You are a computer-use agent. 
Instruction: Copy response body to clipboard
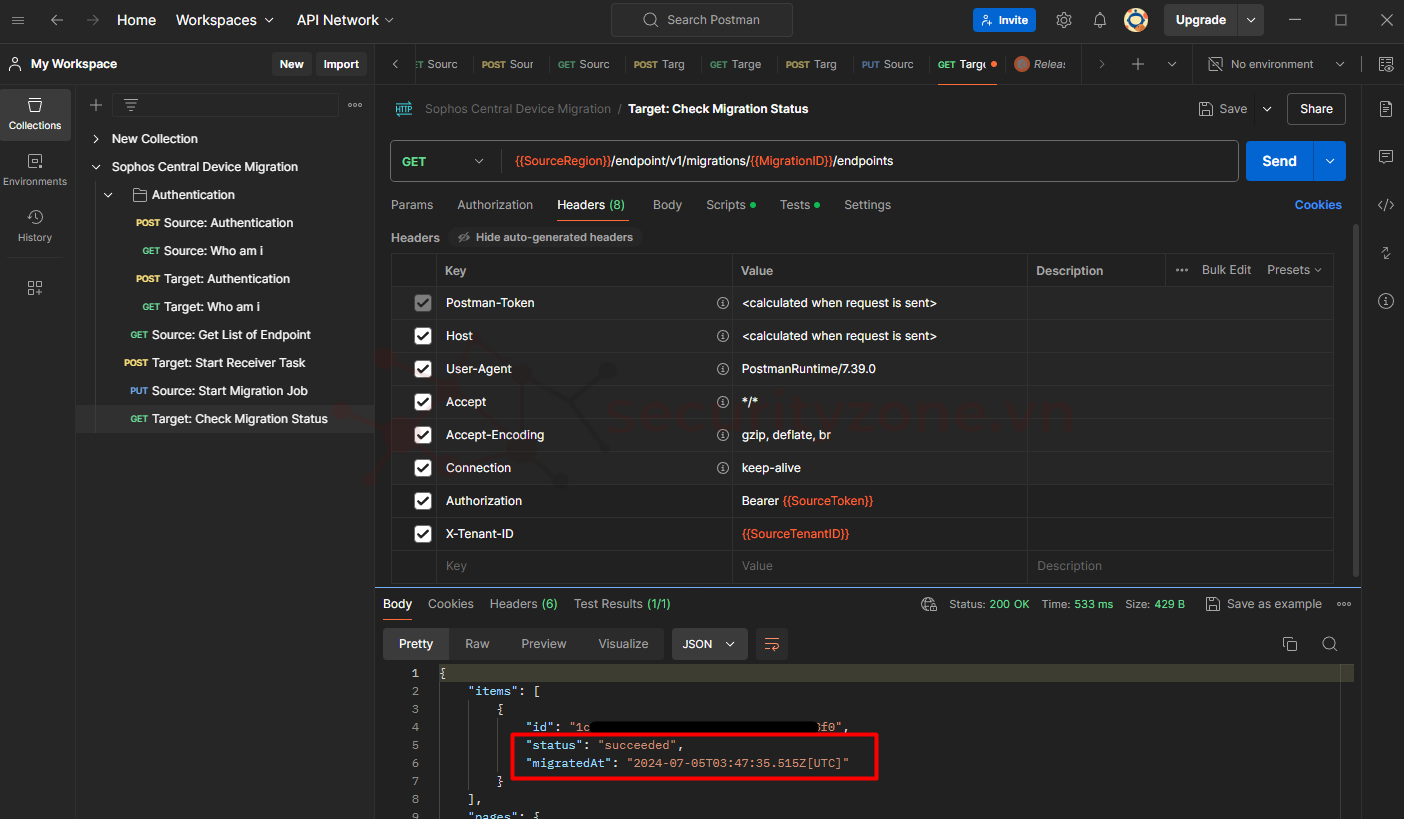[x=1290, y=644]
